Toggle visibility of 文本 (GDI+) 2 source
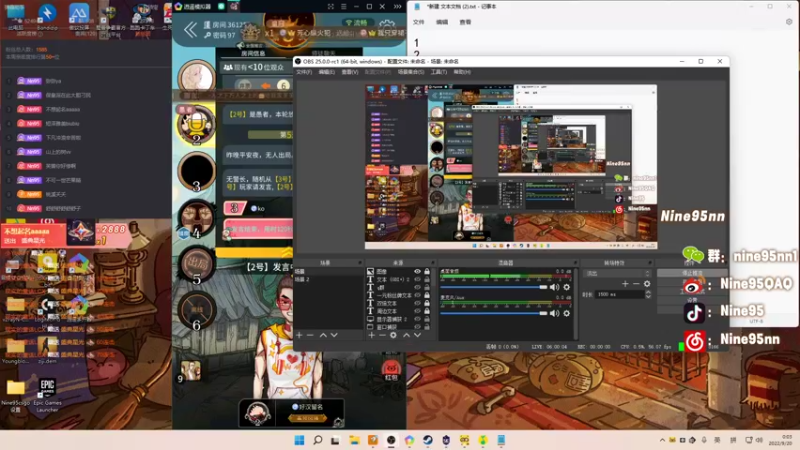Viewport: 800px width, 450px height. point(417,279)
